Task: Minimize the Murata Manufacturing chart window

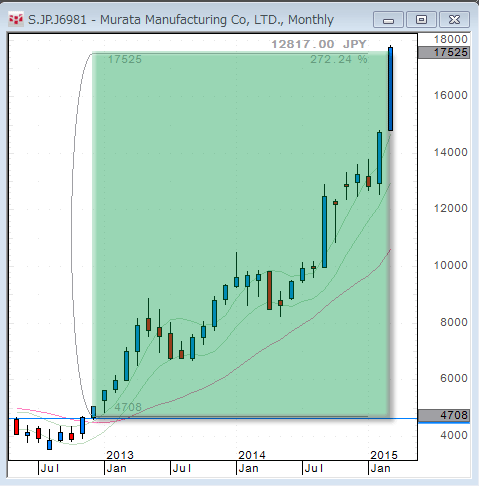Action: pyautogui.click(x=388, y=20)
